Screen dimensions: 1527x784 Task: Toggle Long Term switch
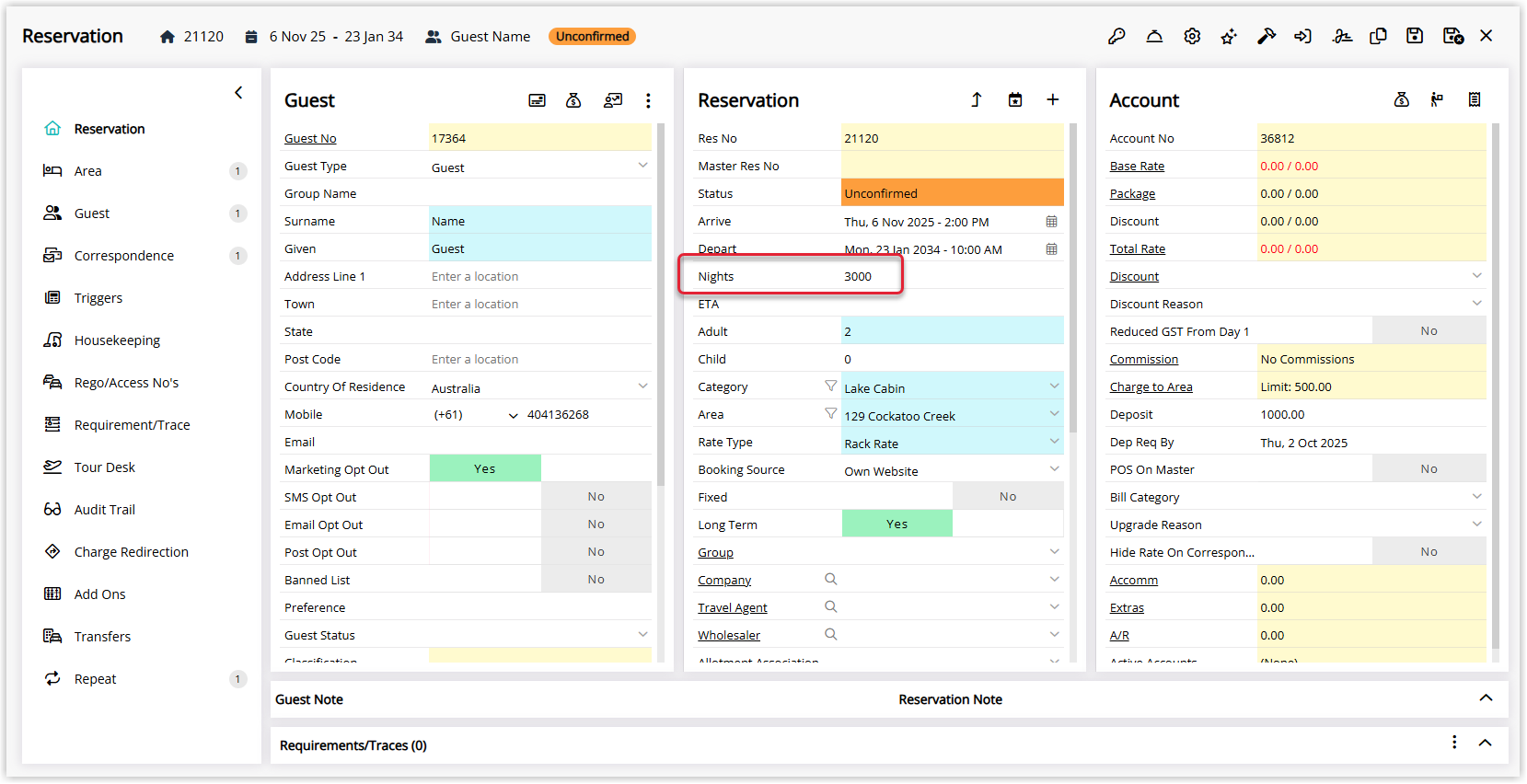[953, 524]
